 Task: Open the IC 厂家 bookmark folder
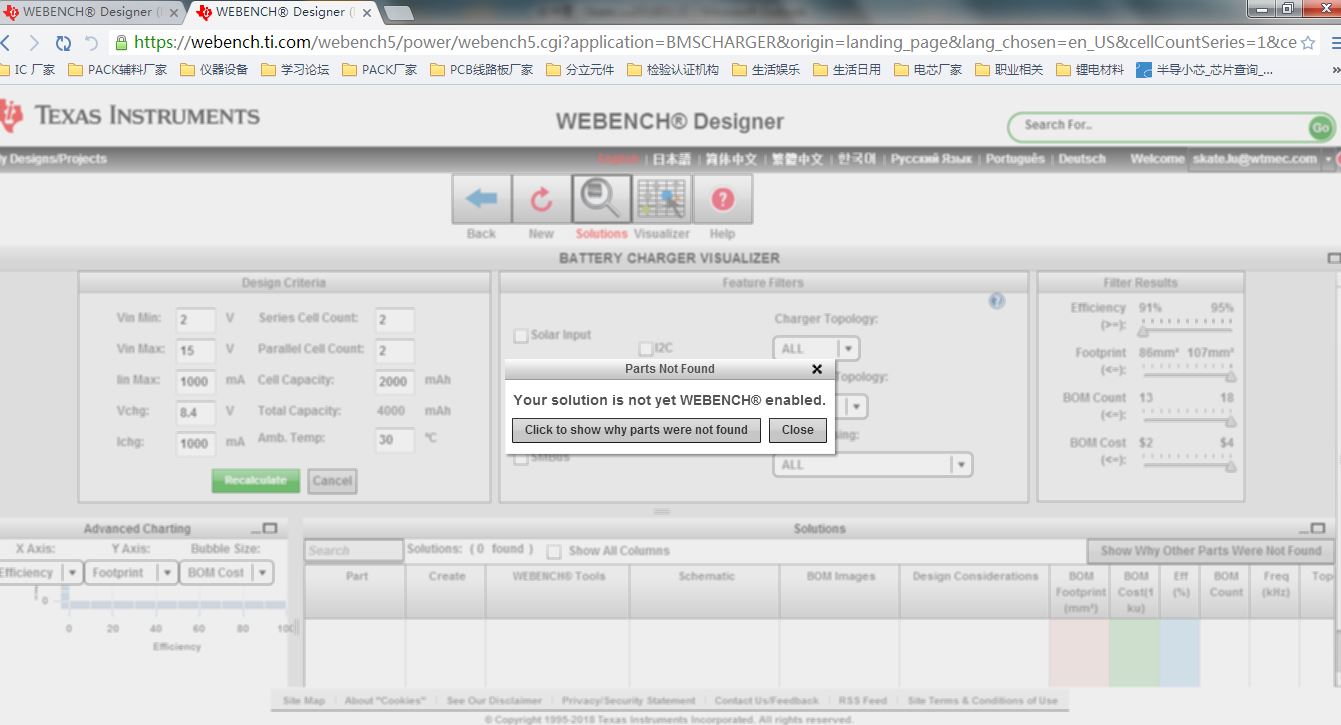27,70
